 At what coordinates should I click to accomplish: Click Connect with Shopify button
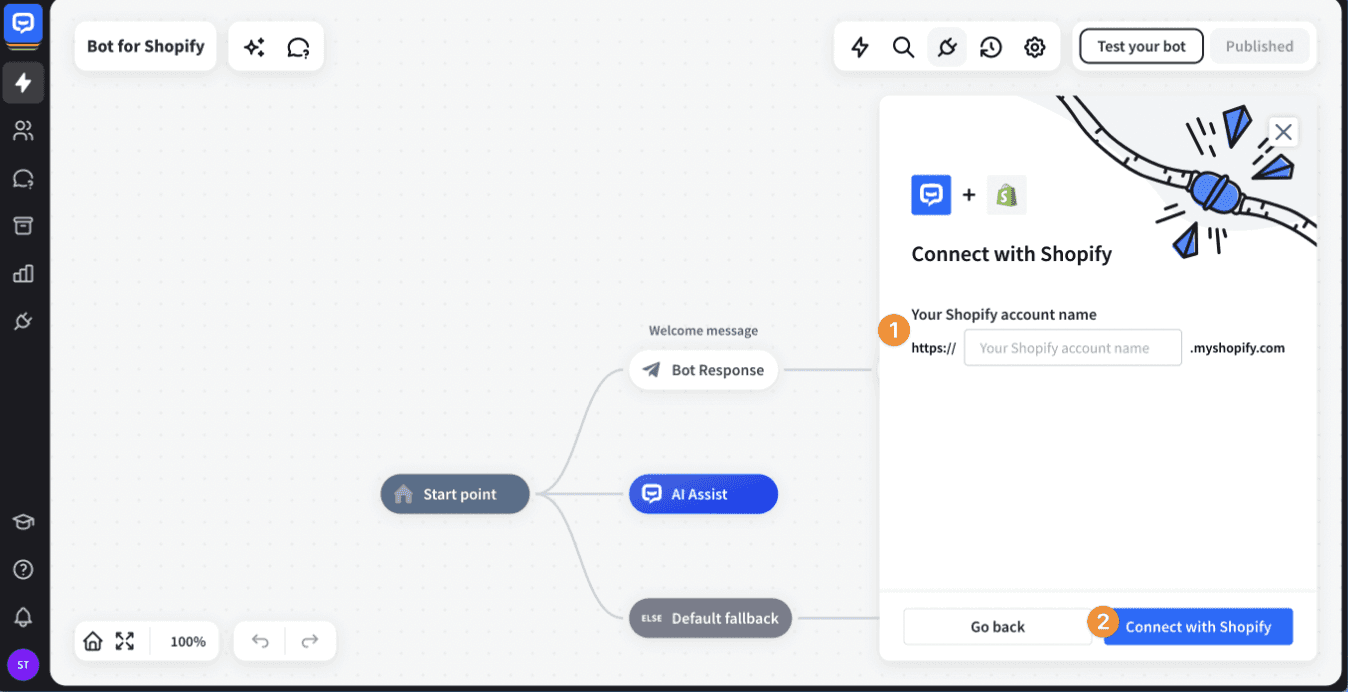coord(1198,626)
